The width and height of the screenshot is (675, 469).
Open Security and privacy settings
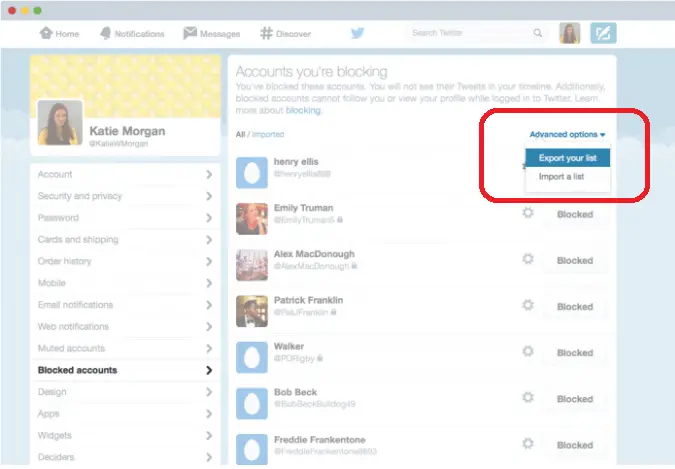click(x=125, y=196)
